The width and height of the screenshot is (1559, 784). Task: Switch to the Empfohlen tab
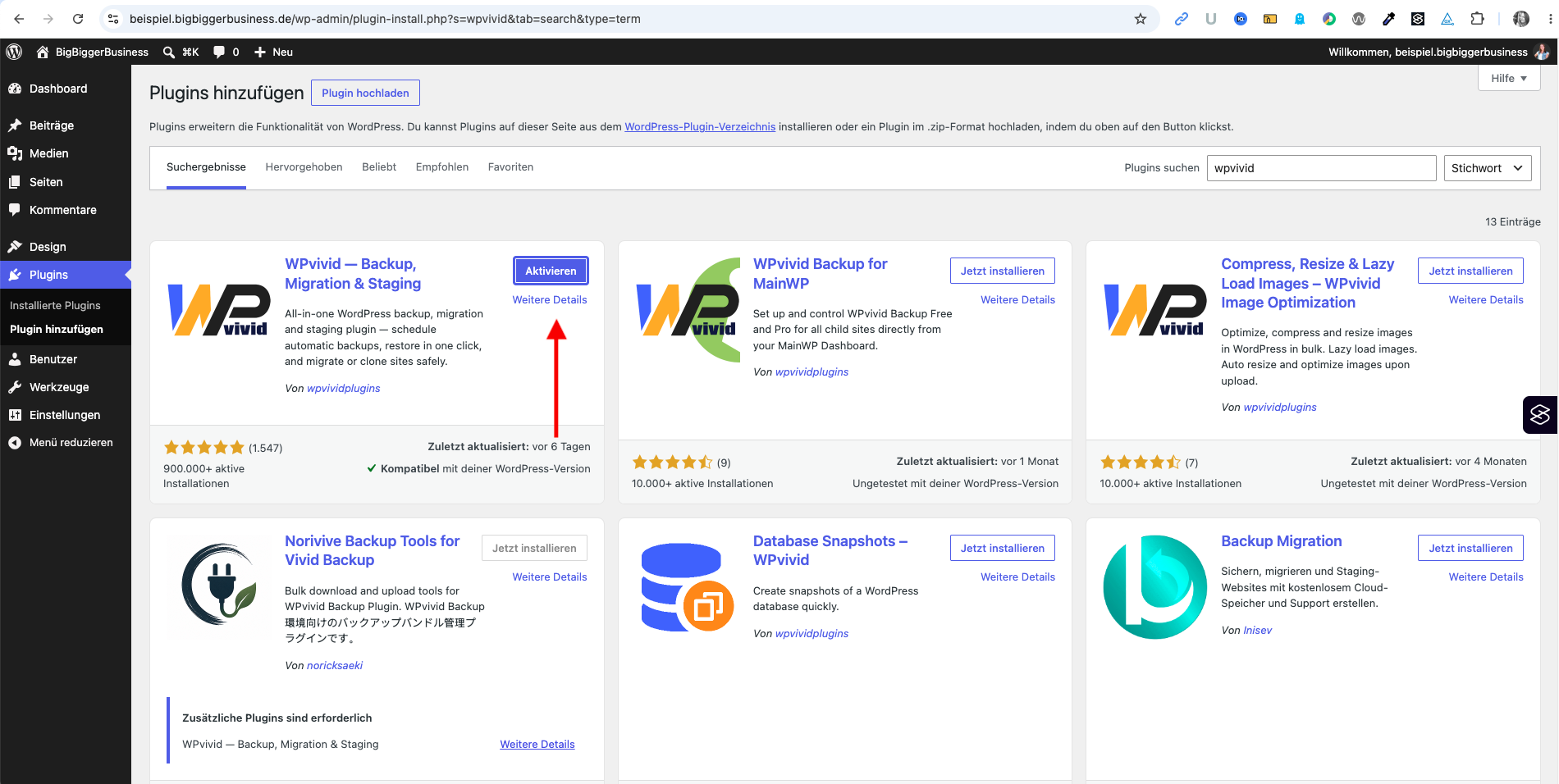[x=441, y=166]
